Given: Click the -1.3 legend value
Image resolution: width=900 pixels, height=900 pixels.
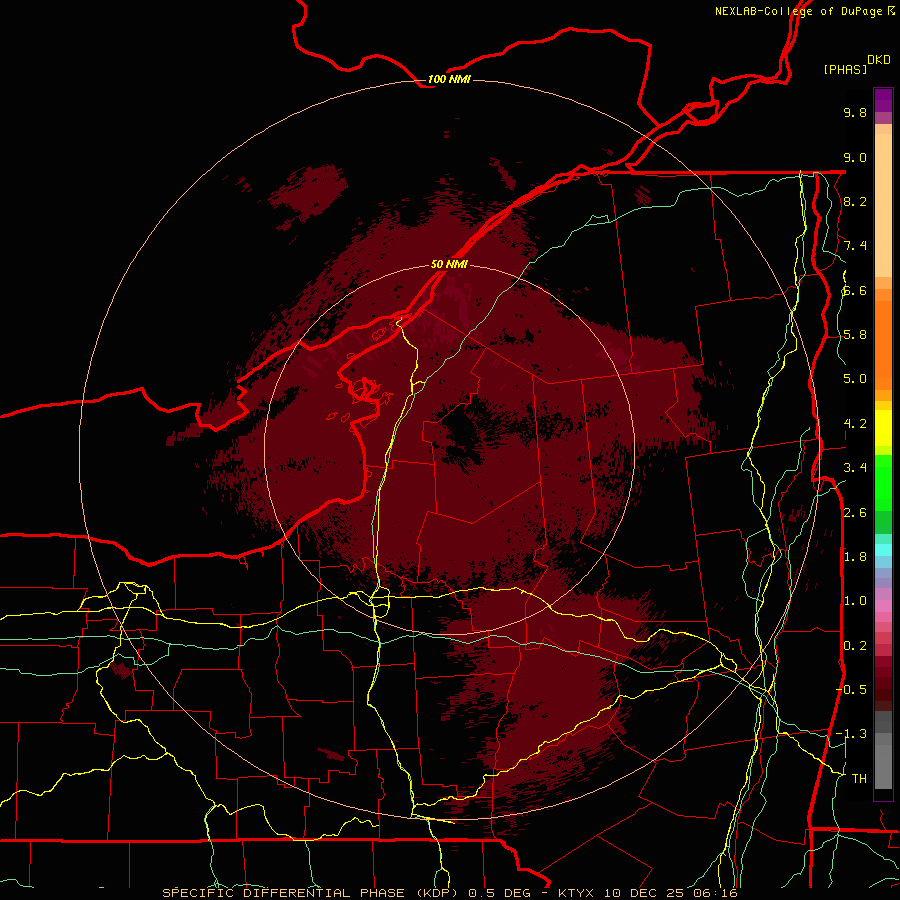Looking at the screenshot, I should [851, 734].
